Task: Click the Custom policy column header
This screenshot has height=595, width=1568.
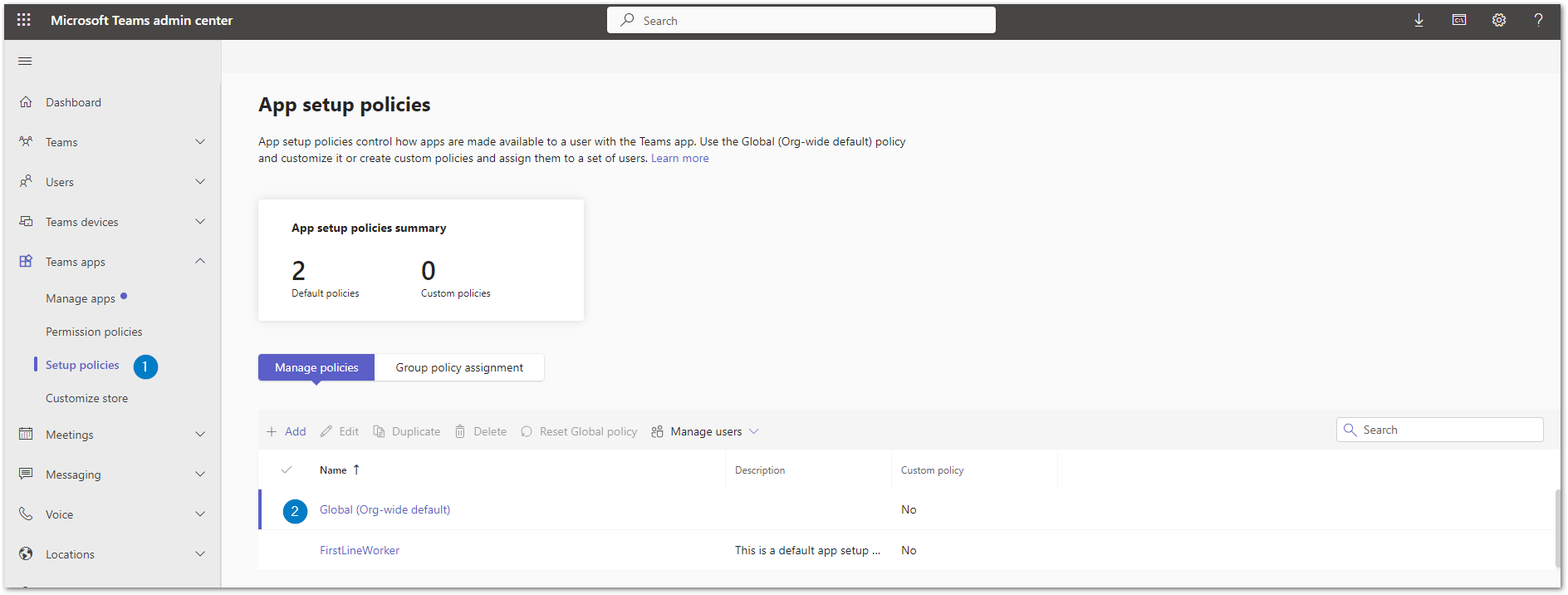Action: 933,470
